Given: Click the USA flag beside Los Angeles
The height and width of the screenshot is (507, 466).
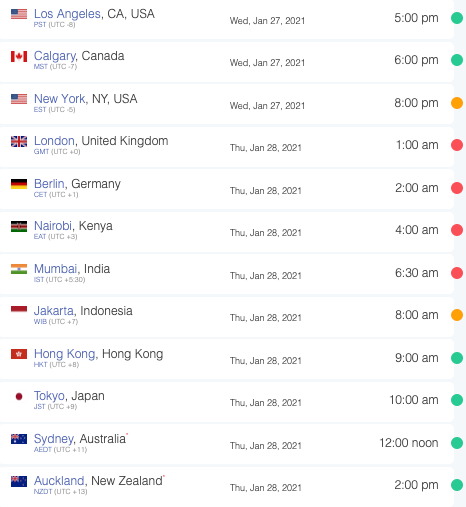Looking at the screenshot, I should coord(19,14).
